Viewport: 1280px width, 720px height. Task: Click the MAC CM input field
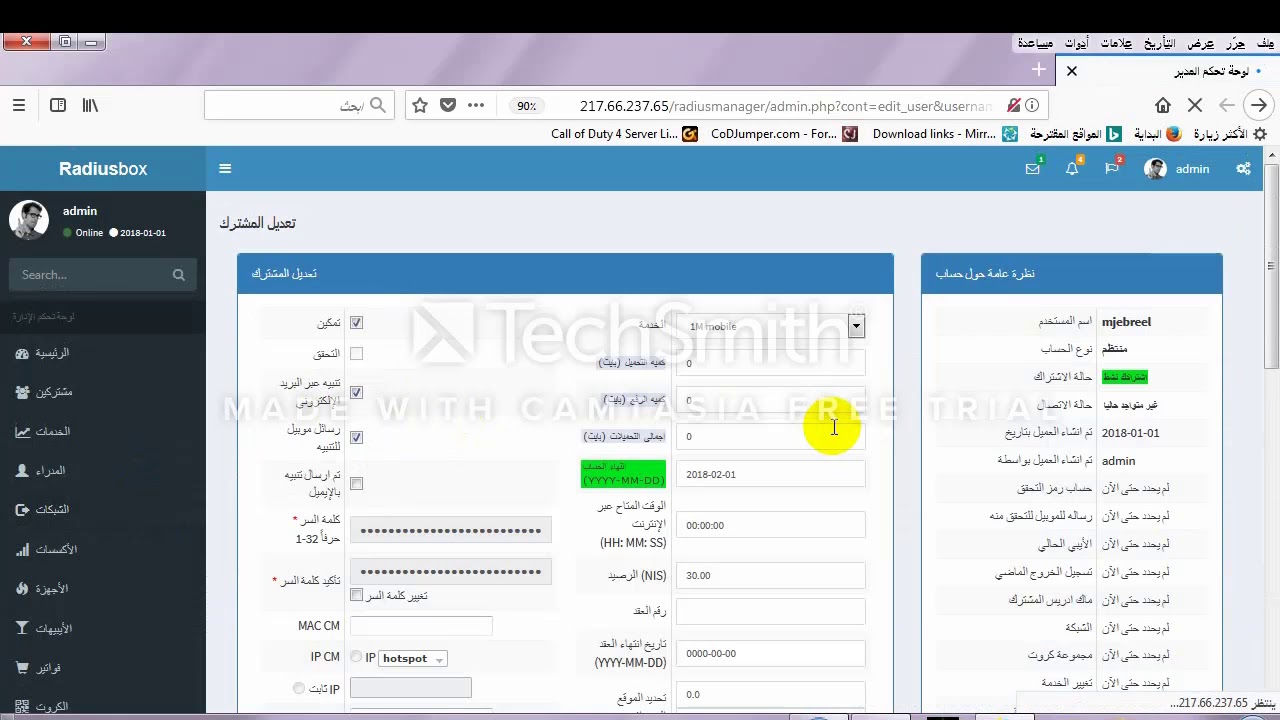point(420,626)
